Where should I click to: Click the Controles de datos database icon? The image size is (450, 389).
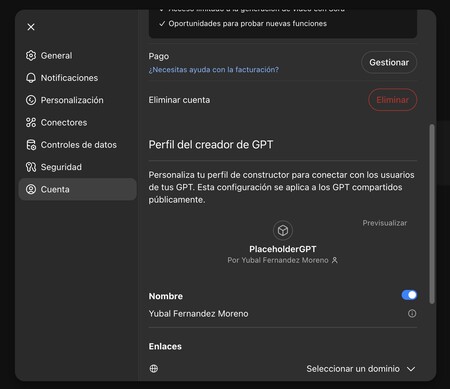coord(31,145)
